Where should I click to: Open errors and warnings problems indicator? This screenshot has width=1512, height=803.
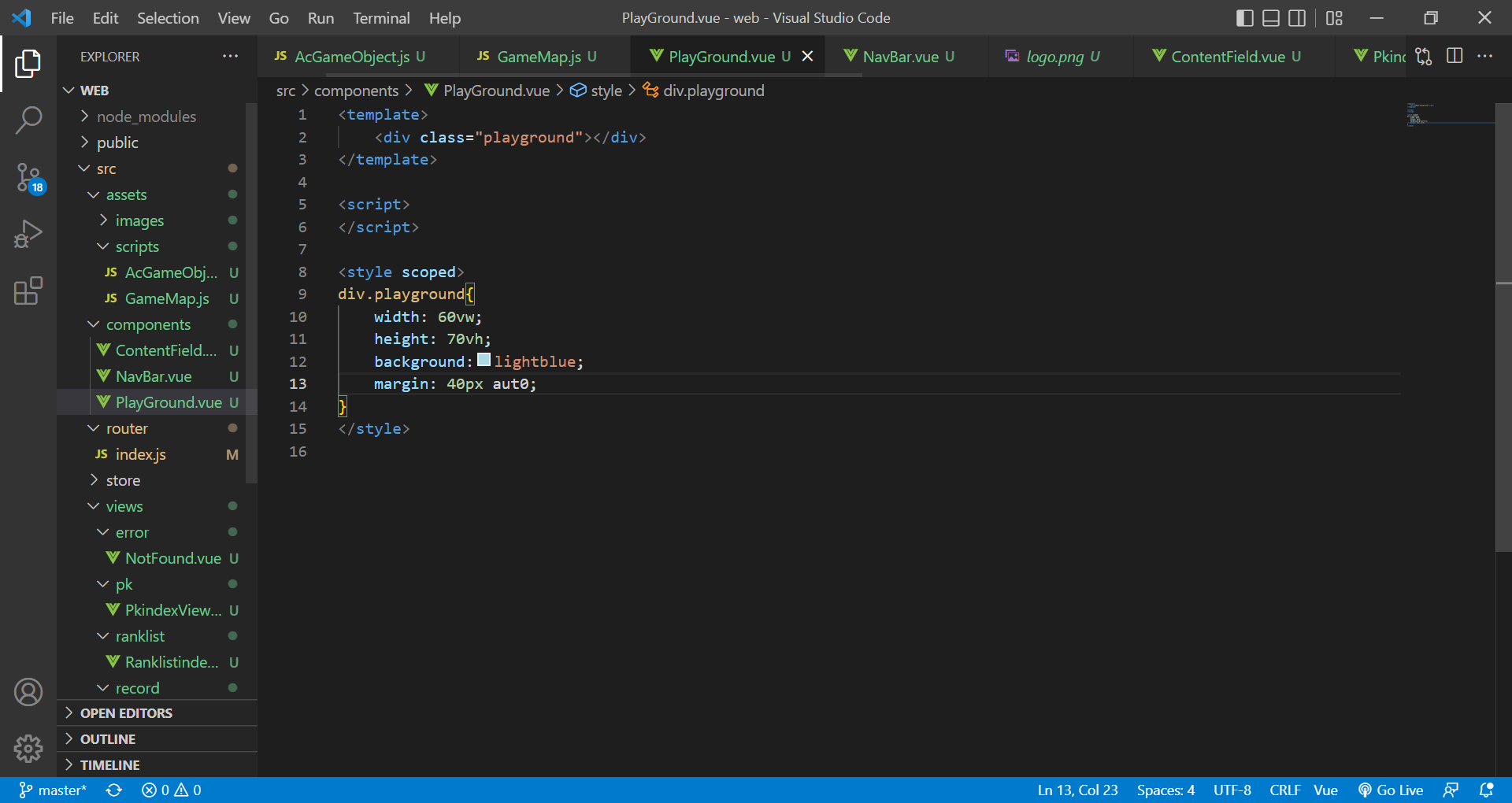172,790
